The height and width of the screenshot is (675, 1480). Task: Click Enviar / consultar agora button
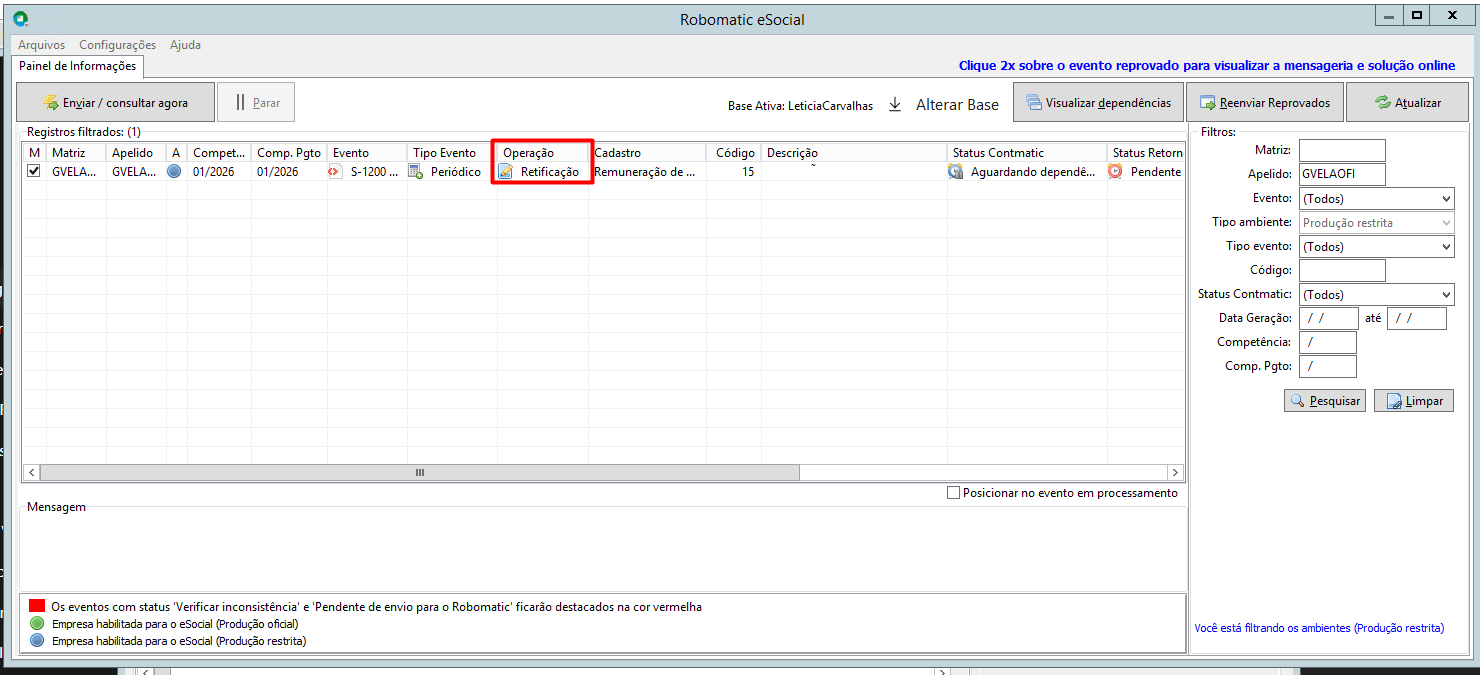pyautogui.click(x=116, y=102)
